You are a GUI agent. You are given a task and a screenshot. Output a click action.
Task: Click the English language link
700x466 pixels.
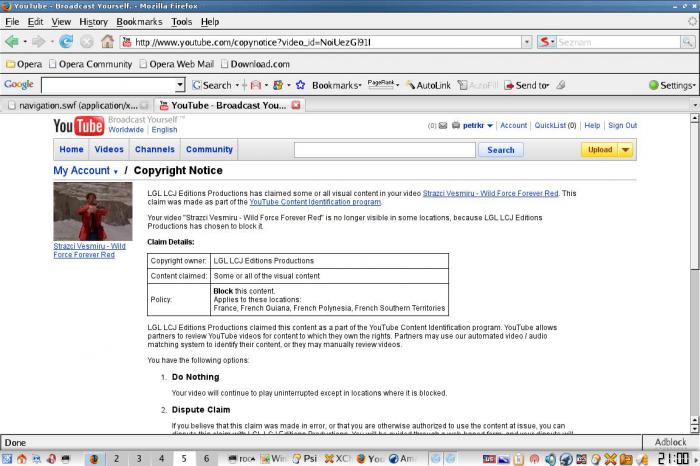[x=164, y=130]
